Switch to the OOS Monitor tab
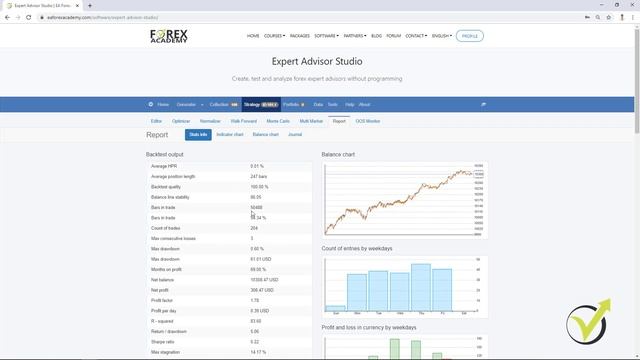The height and width of the screenshot is (360, 640). pos(368,121)
